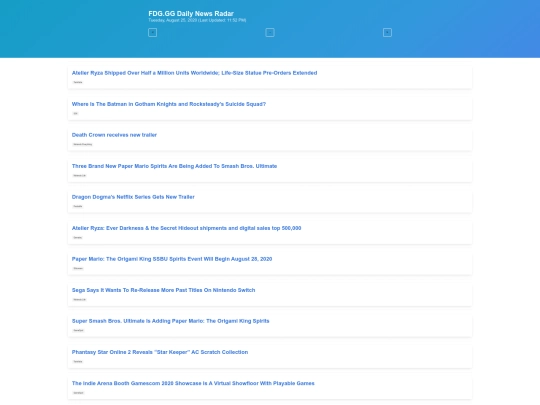Open Dragon Dogma's Netflix Series Gets New Trailer

133,197
